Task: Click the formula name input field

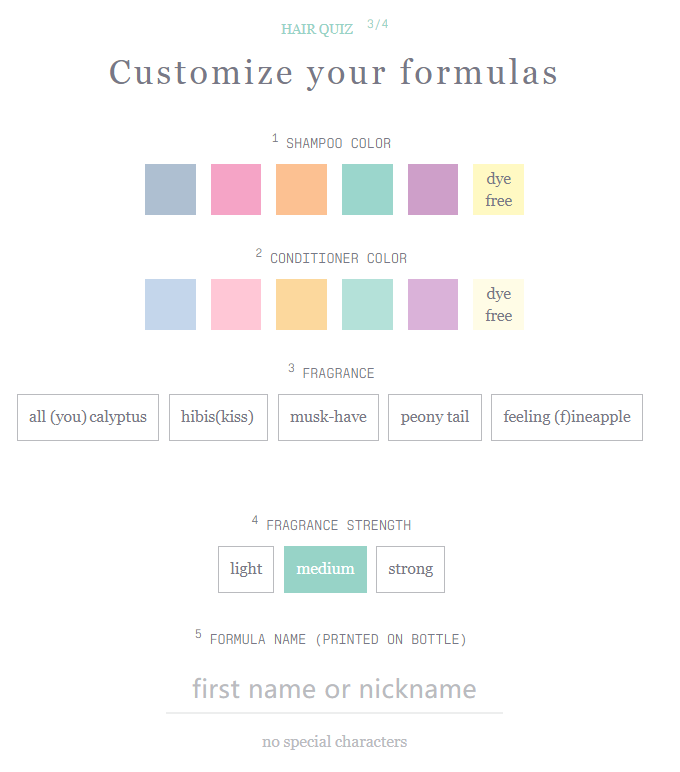Action: click(334, 689)
